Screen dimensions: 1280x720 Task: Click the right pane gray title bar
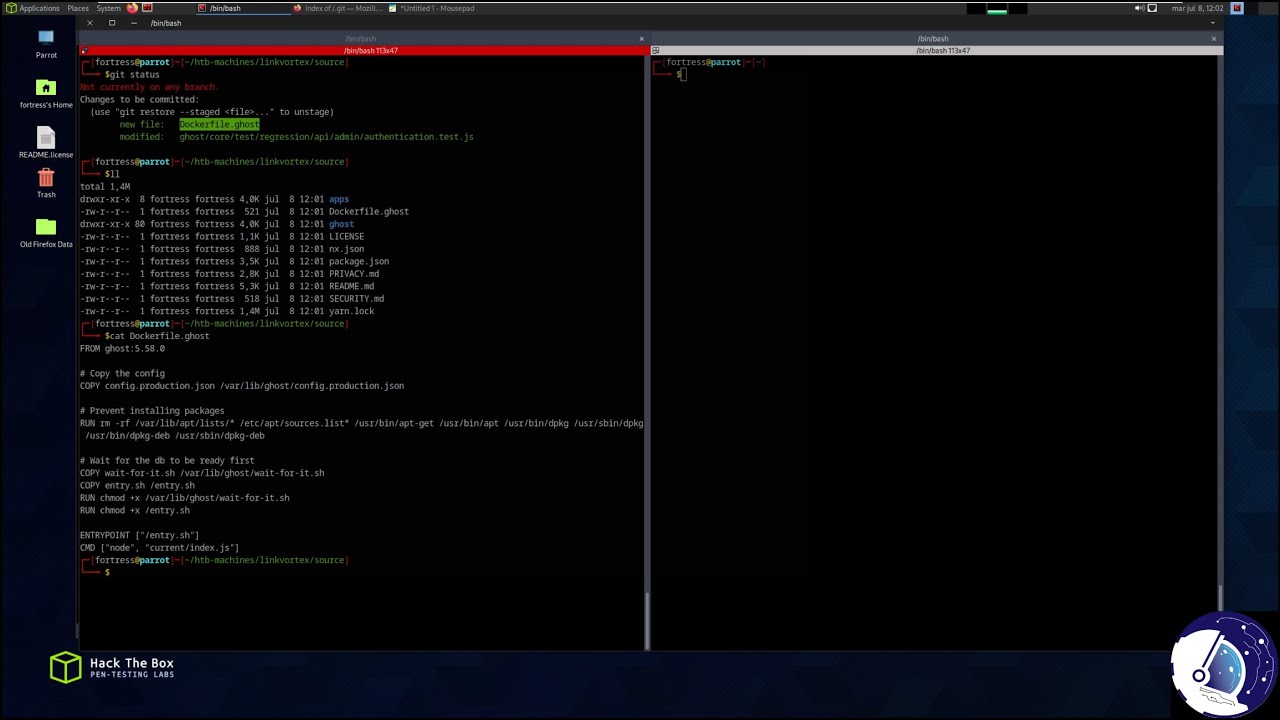point(940,51)
